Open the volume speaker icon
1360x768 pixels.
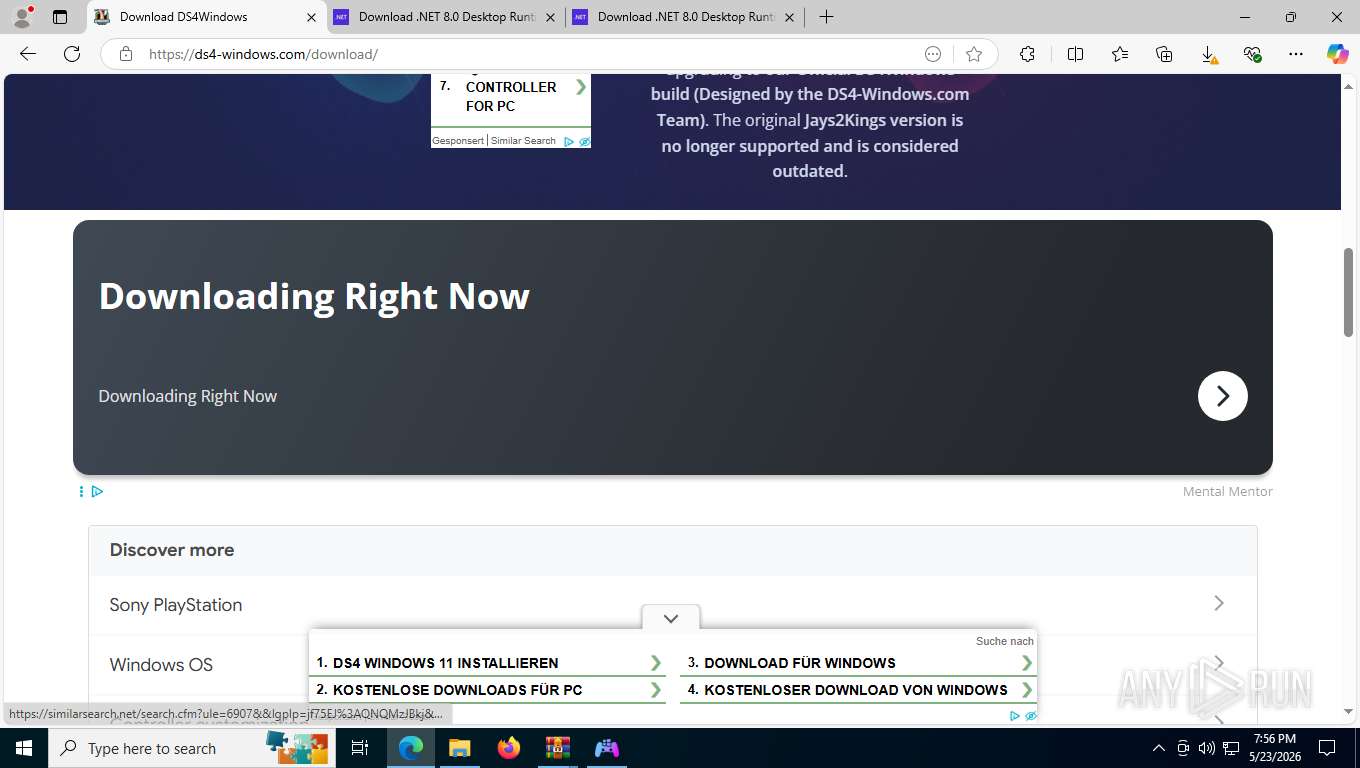coord(1207,748)
